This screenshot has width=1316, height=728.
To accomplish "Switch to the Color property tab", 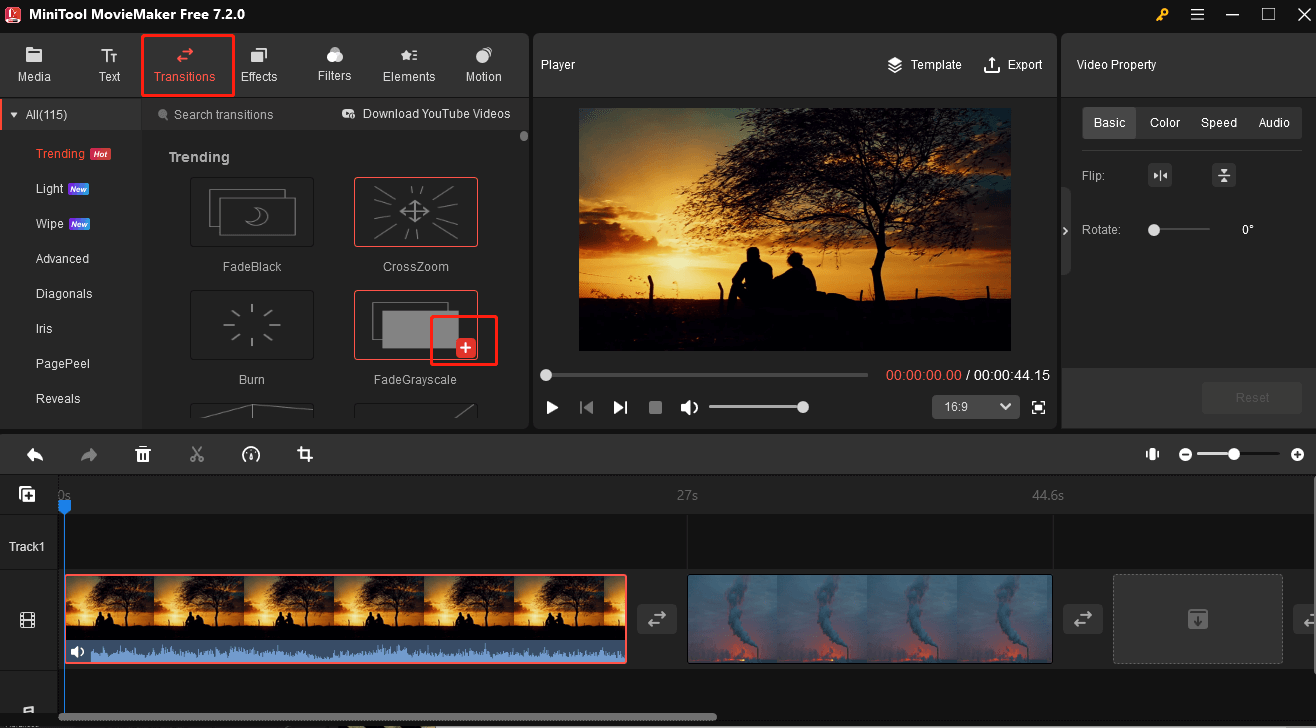I will tap(1165, 123).
